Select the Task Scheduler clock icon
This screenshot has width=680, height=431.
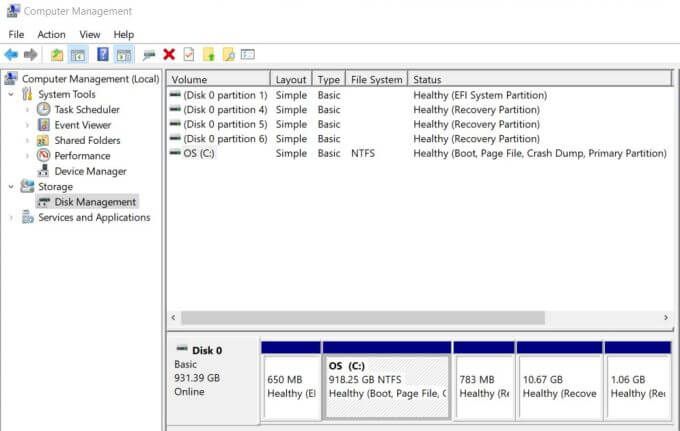[43, 109]
